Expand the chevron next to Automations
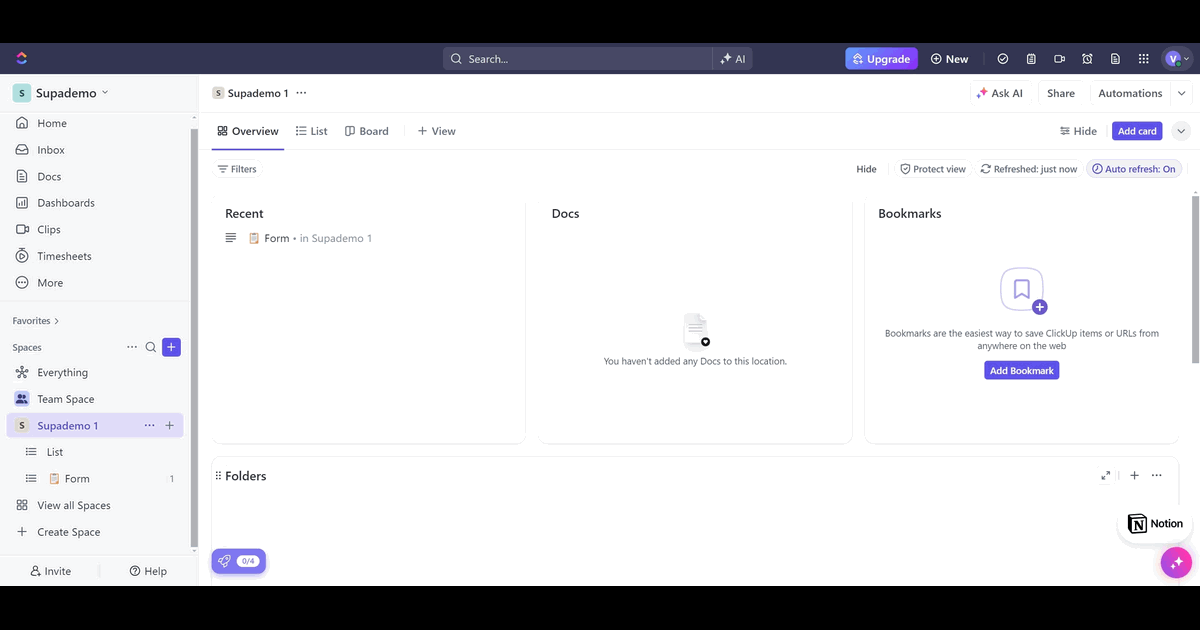The image size is (1200, 630). click(1181, 93)
